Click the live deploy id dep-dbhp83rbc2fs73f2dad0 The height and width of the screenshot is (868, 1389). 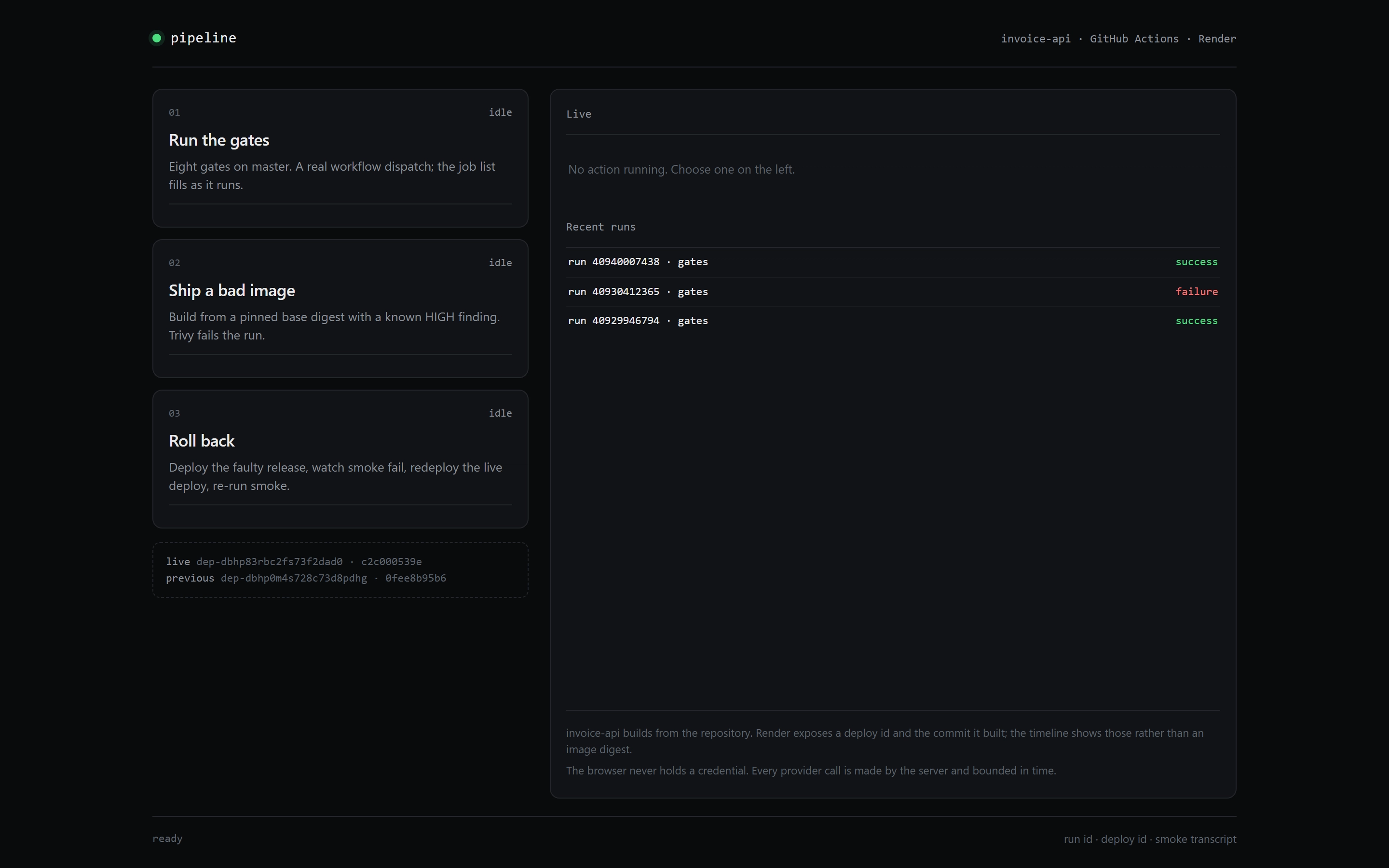click(269, 561)
